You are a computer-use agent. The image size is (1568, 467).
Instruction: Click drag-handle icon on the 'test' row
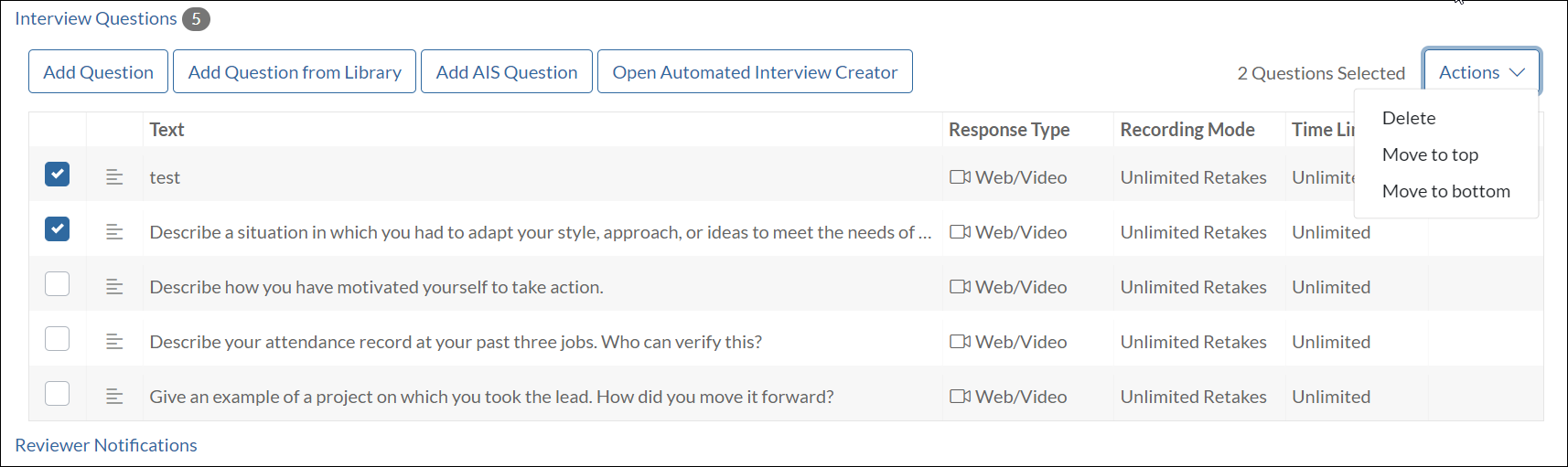point(114,177)
